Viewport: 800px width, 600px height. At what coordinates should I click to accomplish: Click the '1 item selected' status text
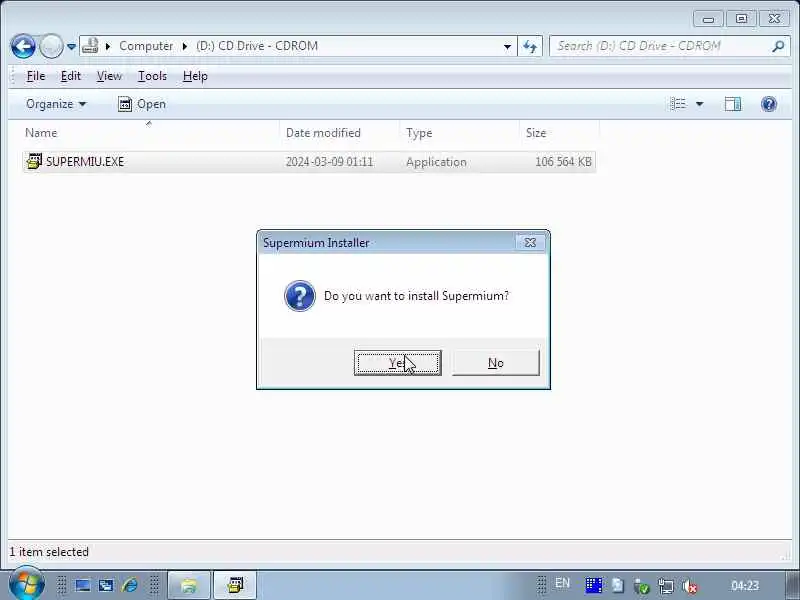49,552
